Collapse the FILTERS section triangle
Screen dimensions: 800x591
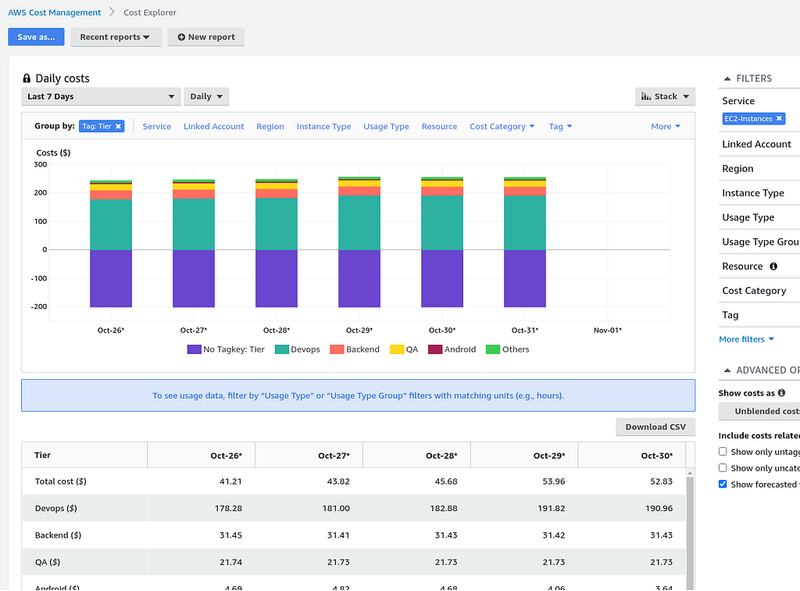727,79
